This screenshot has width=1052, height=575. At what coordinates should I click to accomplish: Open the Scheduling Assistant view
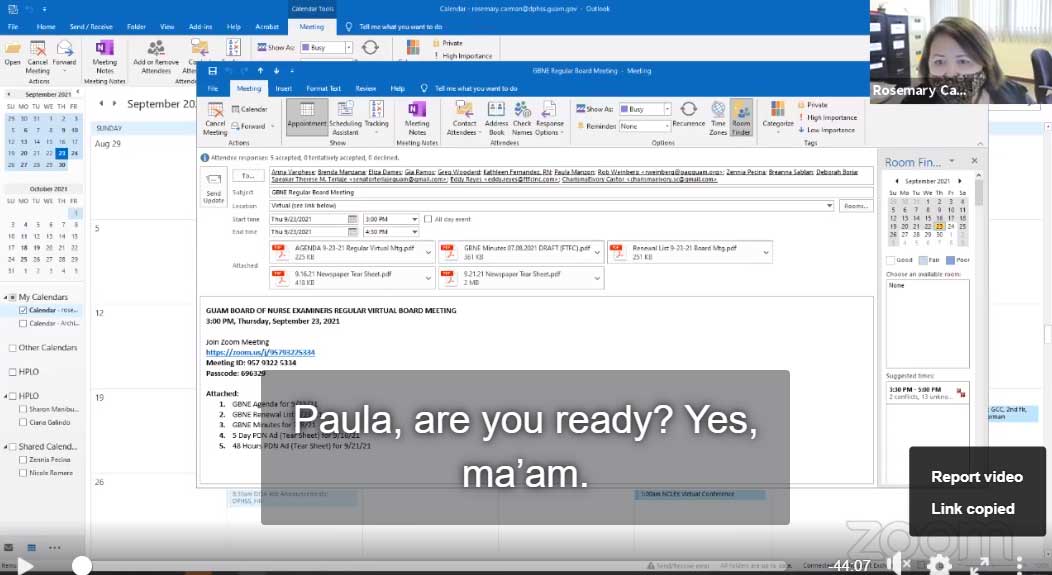point(345,119)
